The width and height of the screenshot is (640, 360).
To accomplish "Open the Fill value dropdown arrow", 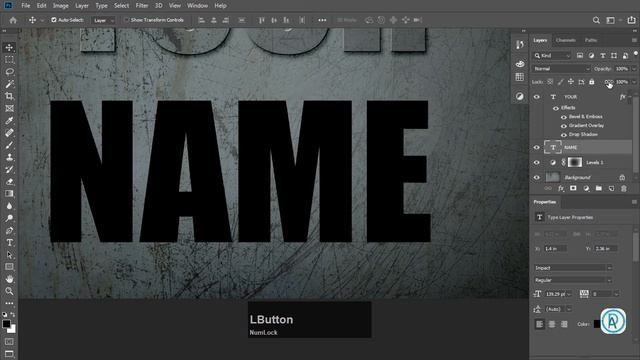I will (x=634, y=82).
